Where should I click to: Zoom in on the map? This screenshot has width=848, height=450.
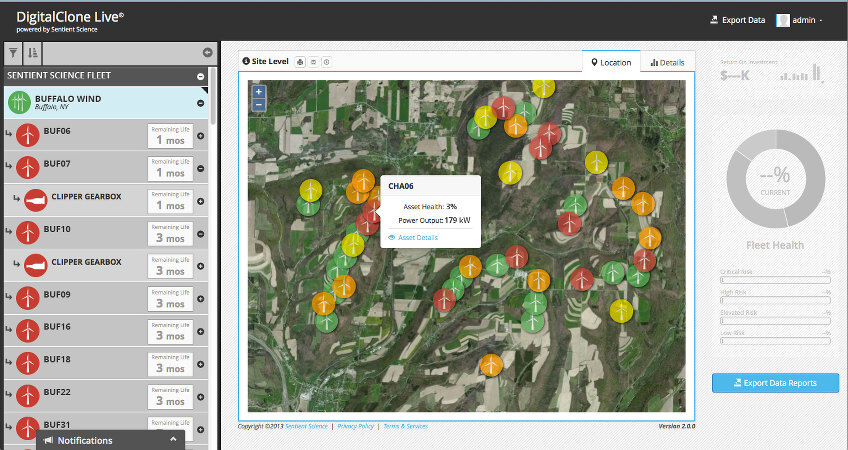pyautogui.click(x=259, y=91)
